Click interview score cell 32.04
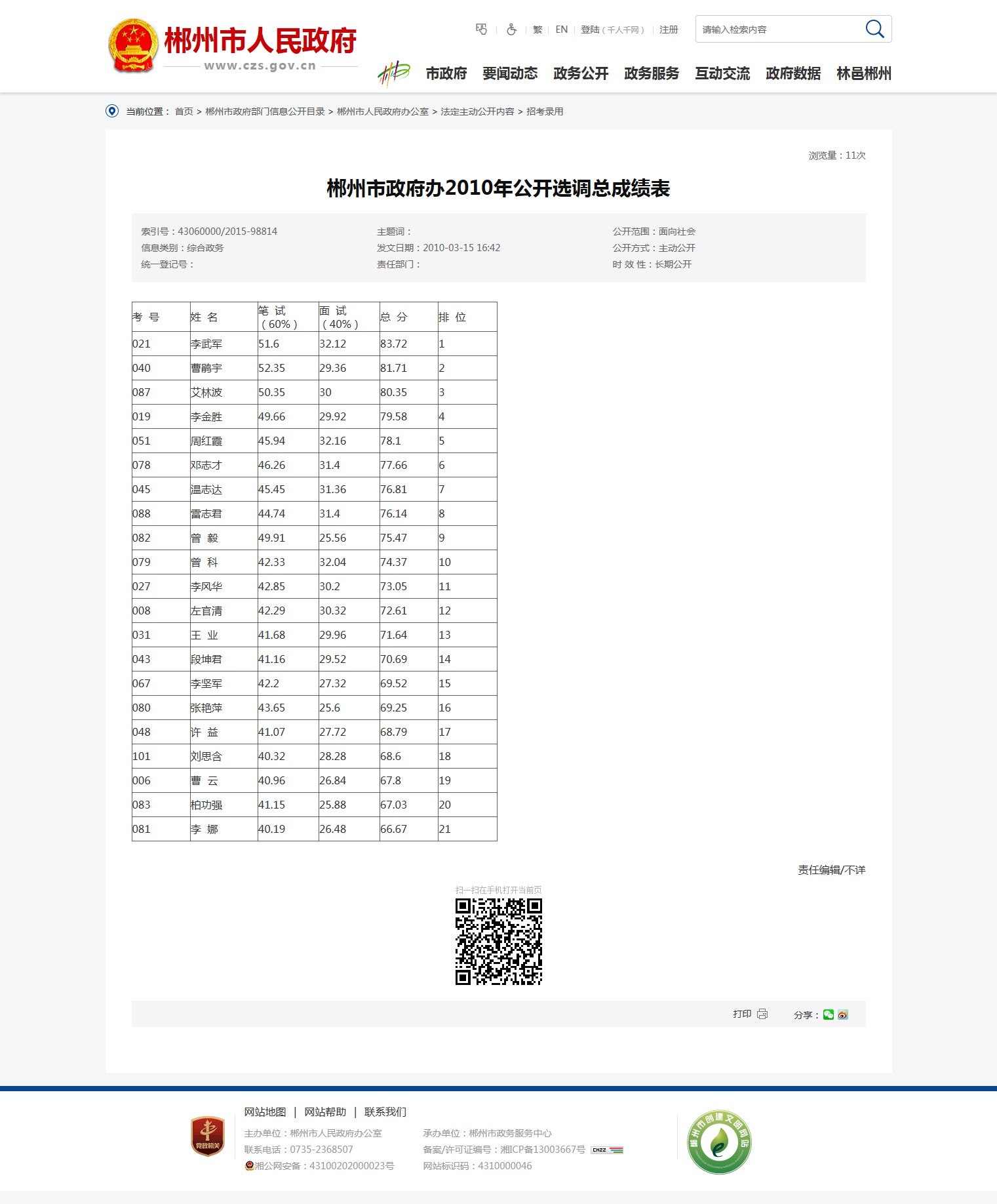This screenshot has width=997, height=1204. [x=332, y=562]
